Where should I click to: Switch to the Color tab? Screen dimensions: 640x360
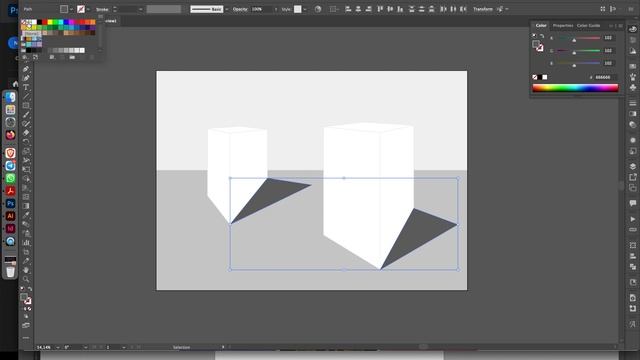click(x=541, y=25)
